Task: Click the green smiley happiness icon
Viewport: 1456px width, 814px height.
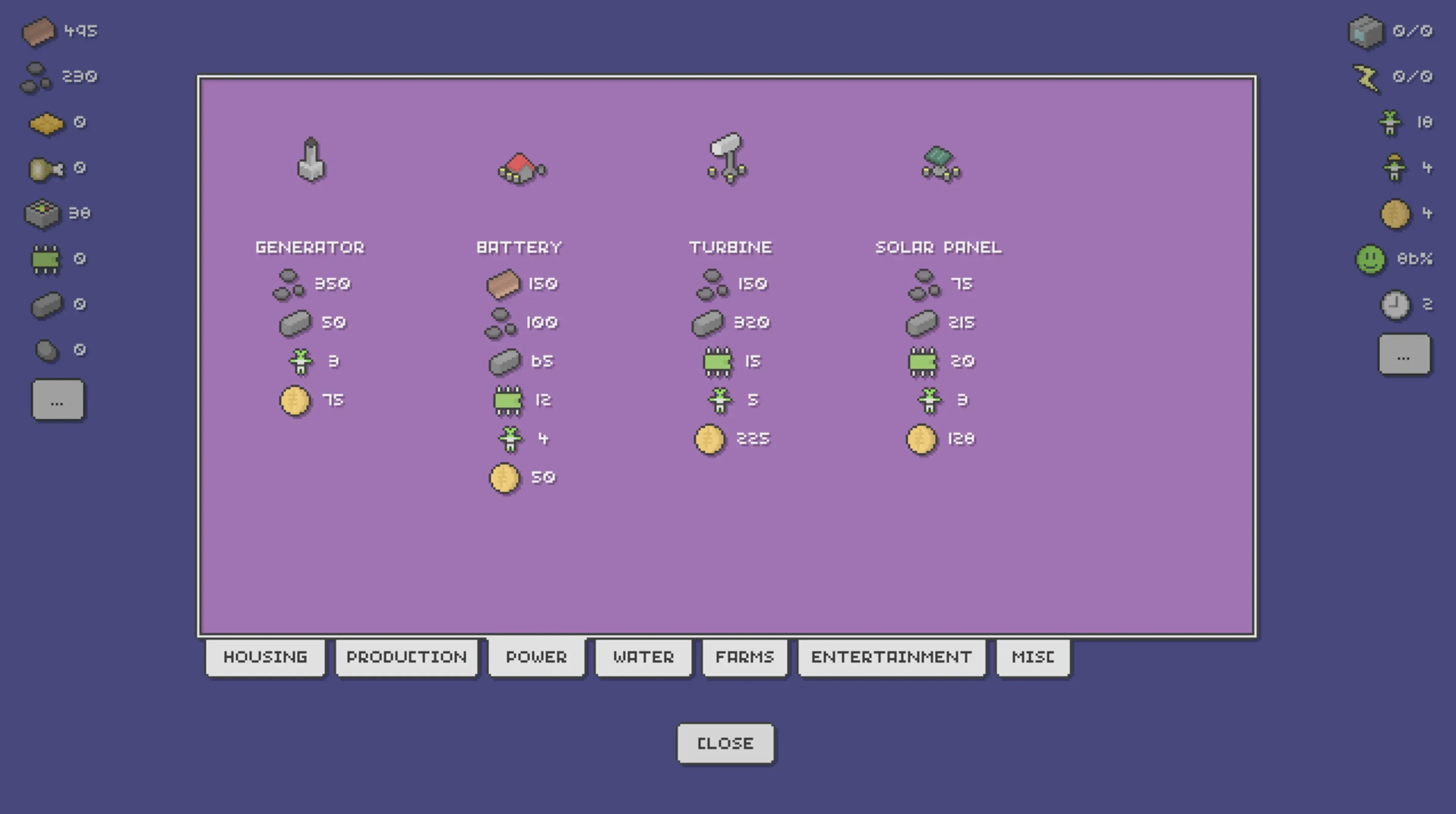Action: [1371, 260]
